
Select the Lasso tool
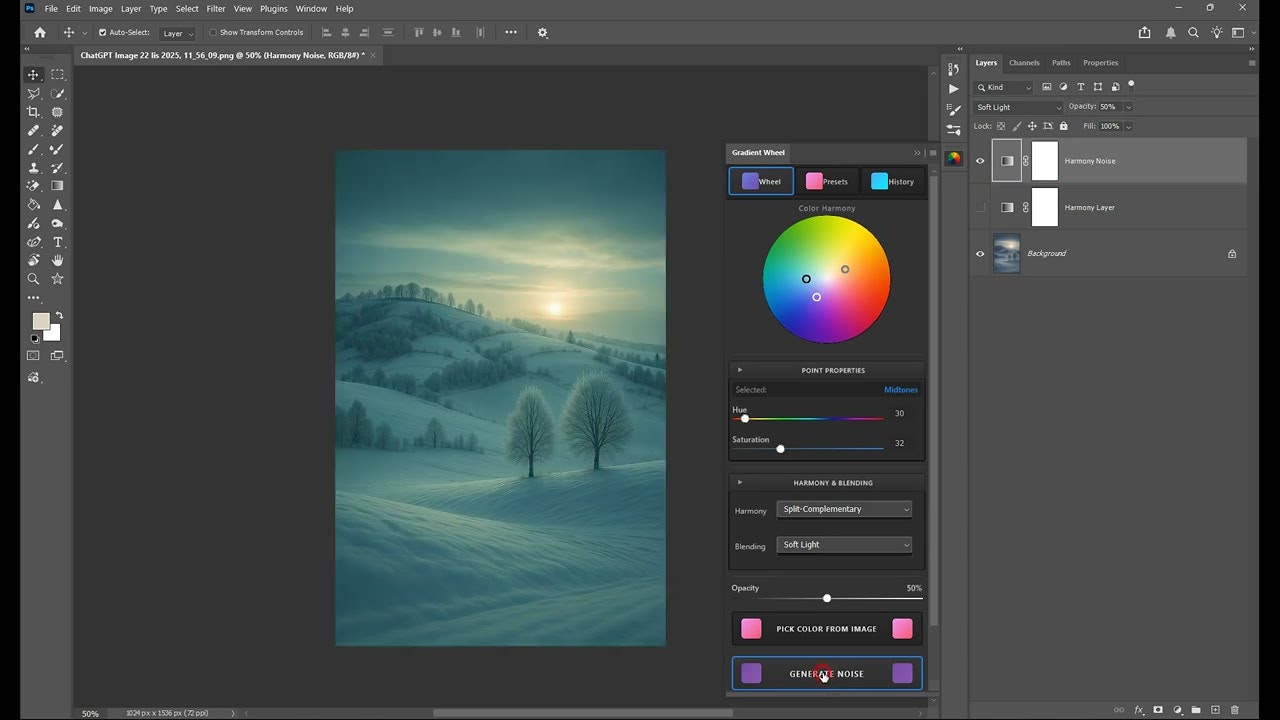[33, 93]
